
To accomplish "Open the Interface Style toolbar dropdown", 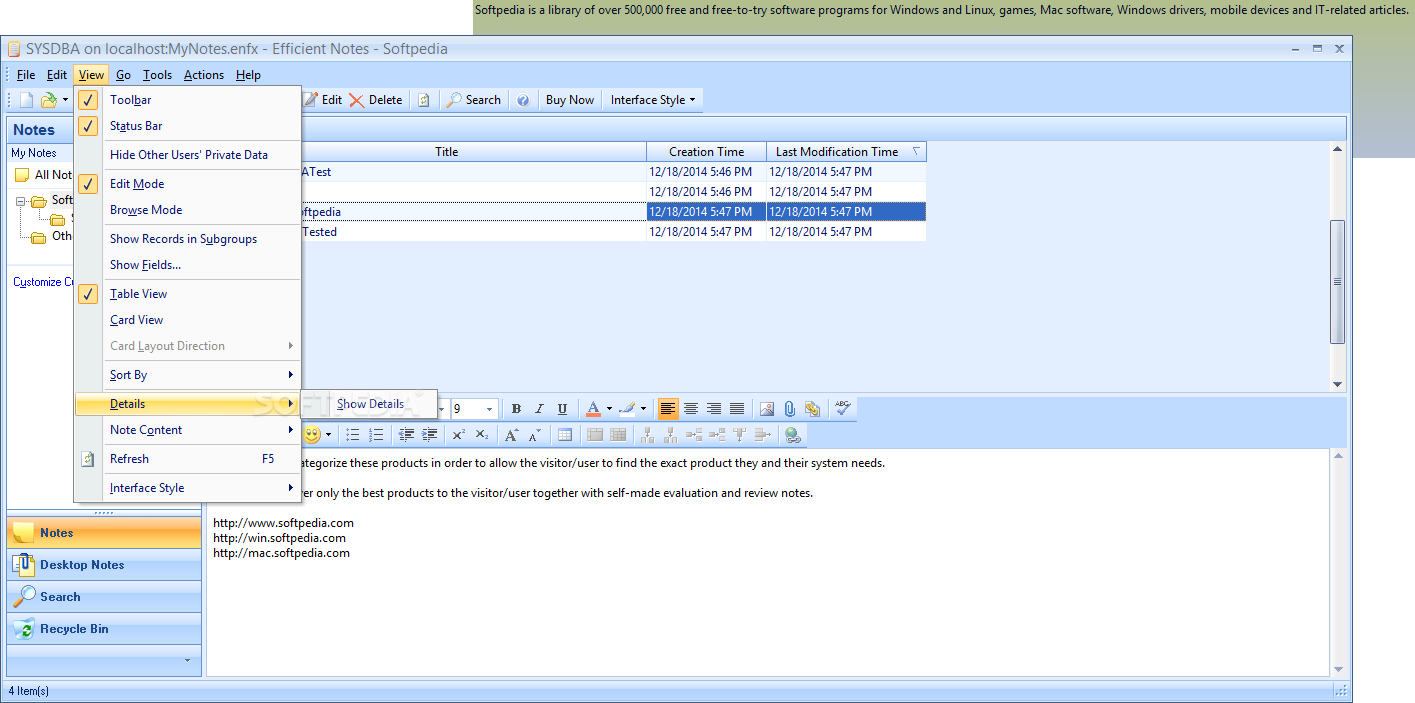I will (653, 100).
